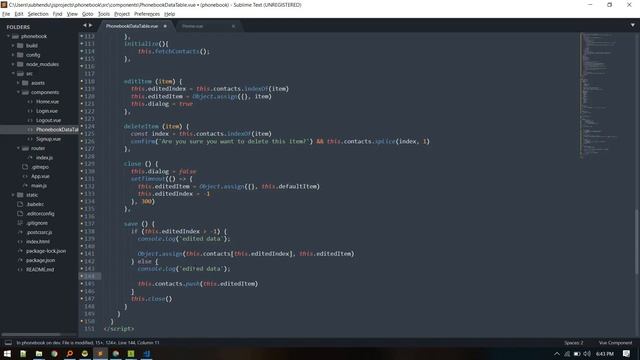Close the Home.vue tab

[x=233, y=26]
